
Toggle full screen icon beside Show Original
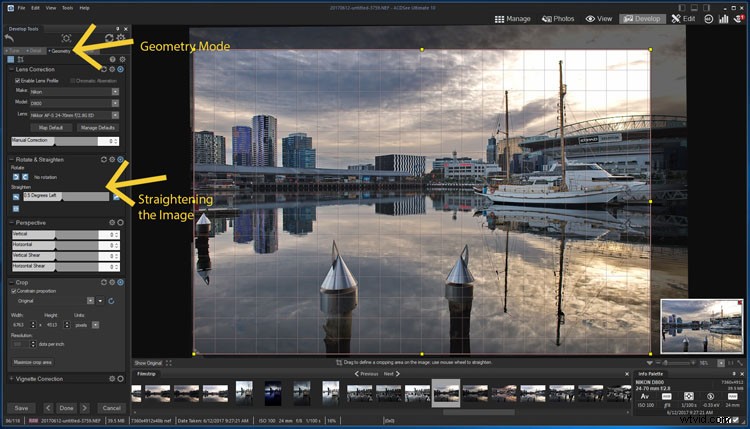coord(168,363)
